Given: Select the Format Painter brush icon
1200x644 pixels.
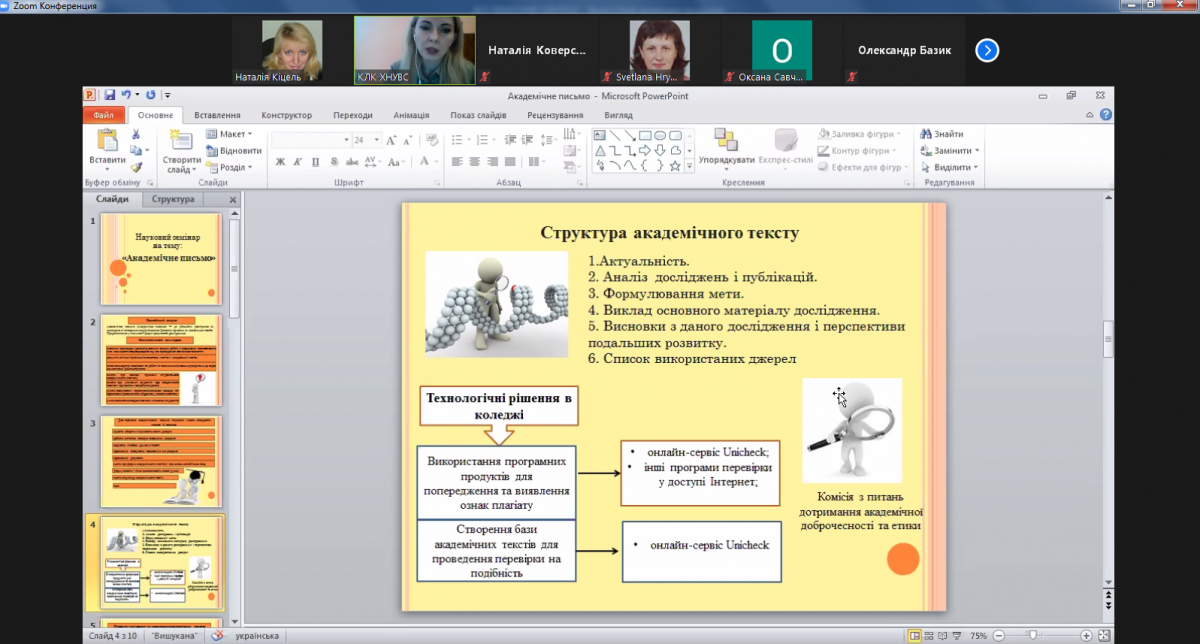Looking at the screenshot, I should 137,167.
